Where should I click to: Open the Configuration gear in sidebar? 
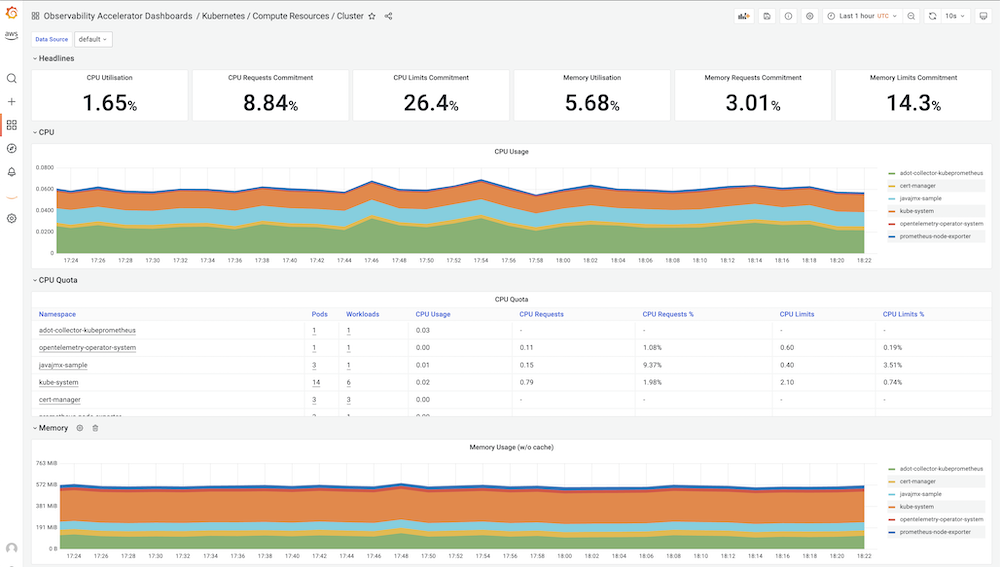(11, 218)
